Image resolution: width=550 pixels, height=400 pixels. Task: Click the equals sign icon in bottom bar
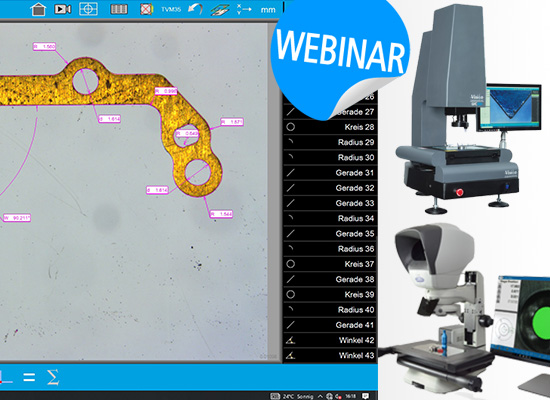[29, 378]
